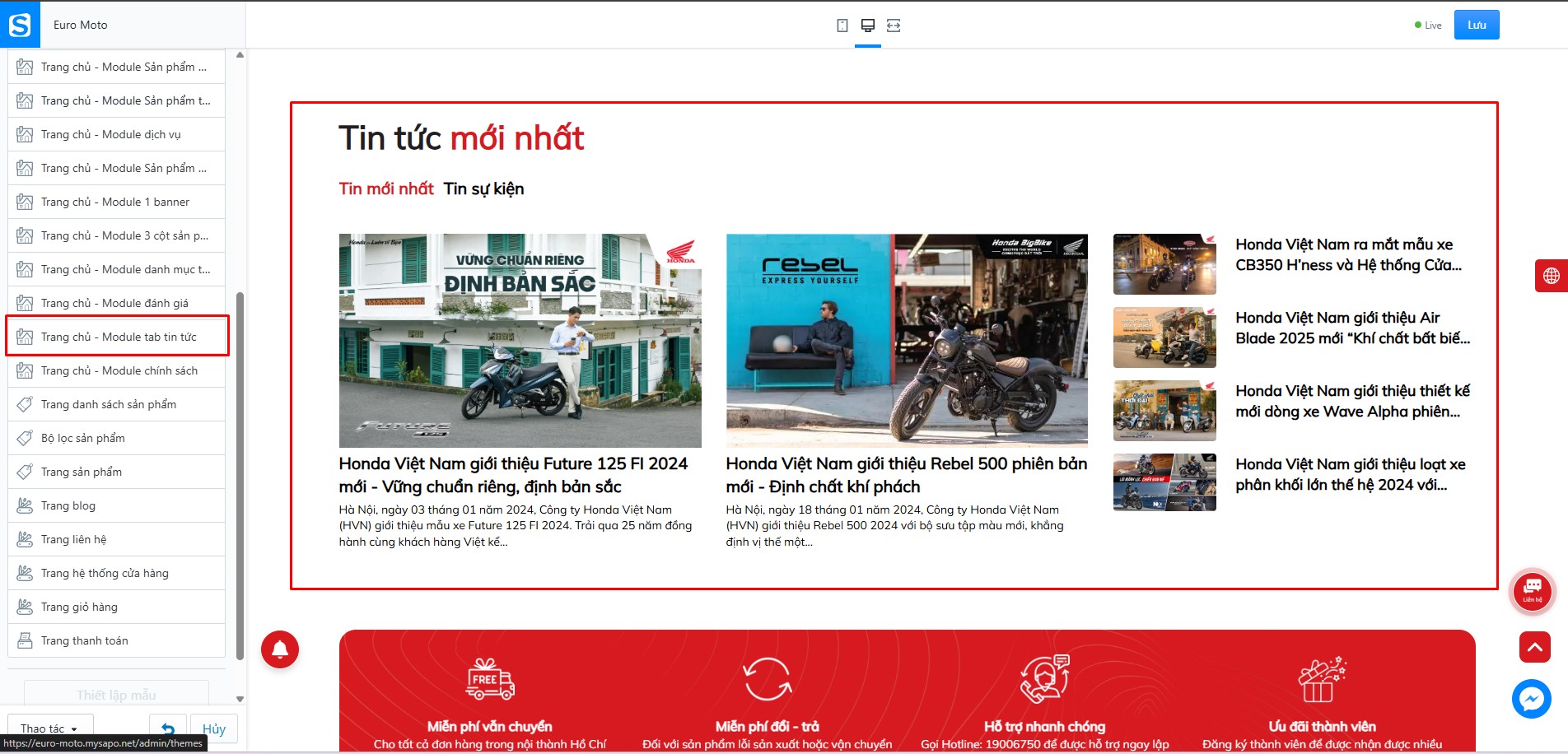Click the support agent headset icon
Viewport: 1568px width, 754px height.
point(1045,679)
